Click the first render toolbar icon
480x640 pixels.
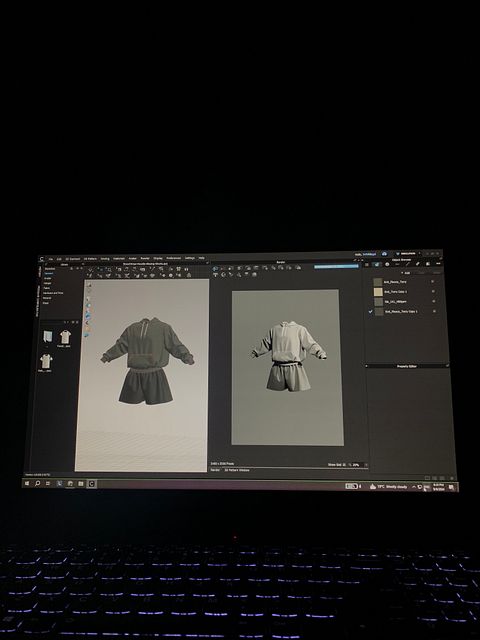pos(216,268)
